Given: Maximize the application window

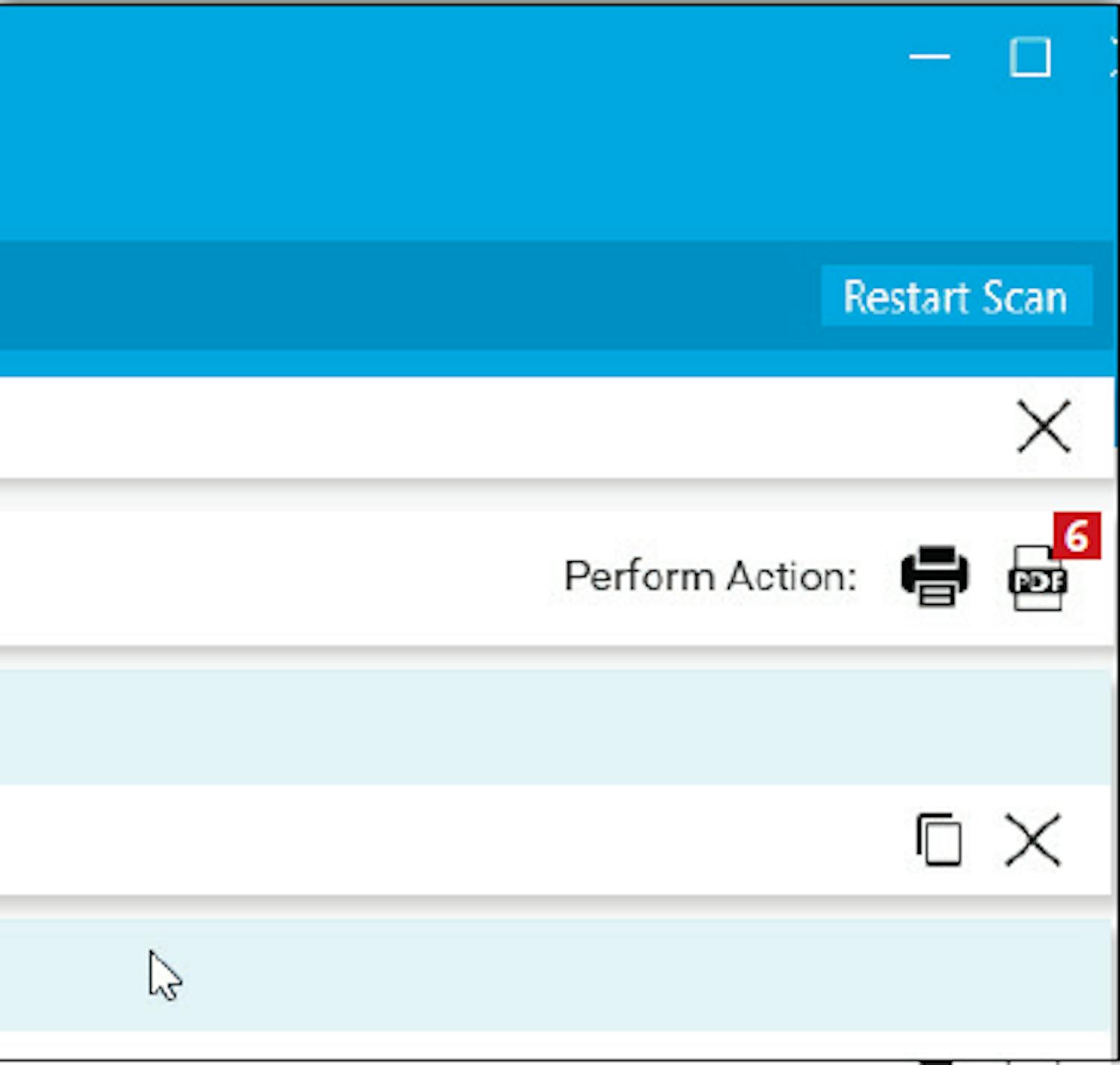Looking at the screenshot, I should 1030,57.
